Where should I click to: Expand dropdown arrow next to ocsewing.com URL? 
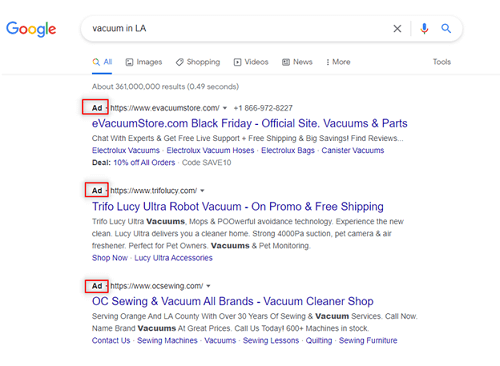pos(208,286)
